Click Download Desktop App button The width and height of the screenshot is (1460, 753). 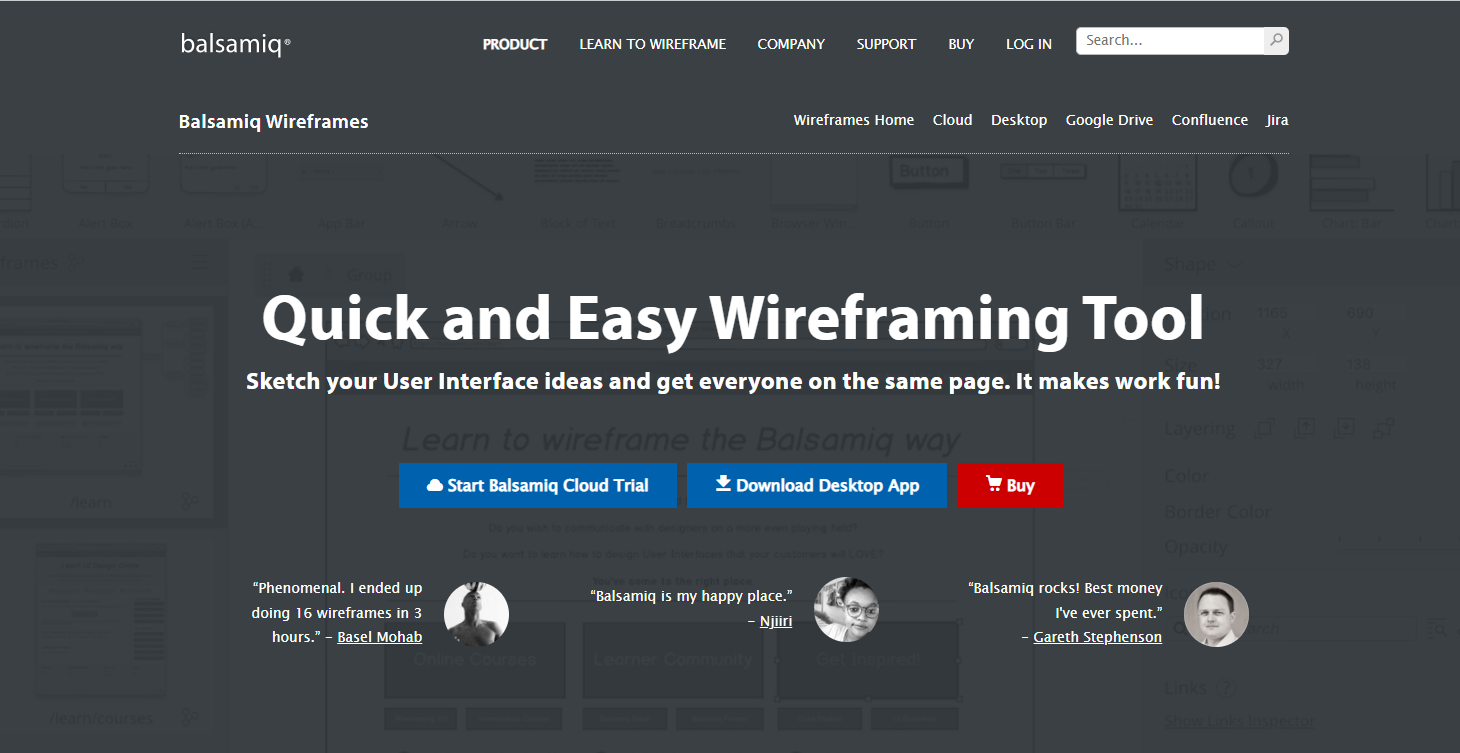(x=817, y=485)
